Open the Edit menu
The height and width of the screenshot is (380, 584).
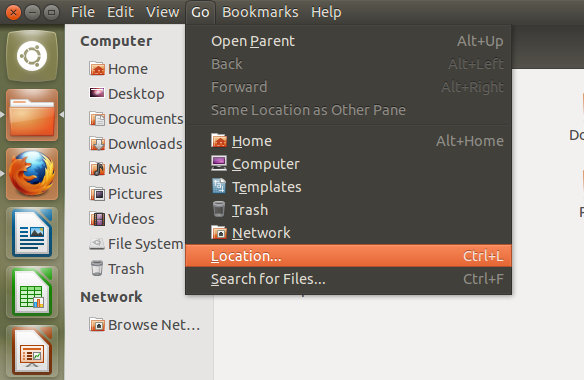click(120, 12)
